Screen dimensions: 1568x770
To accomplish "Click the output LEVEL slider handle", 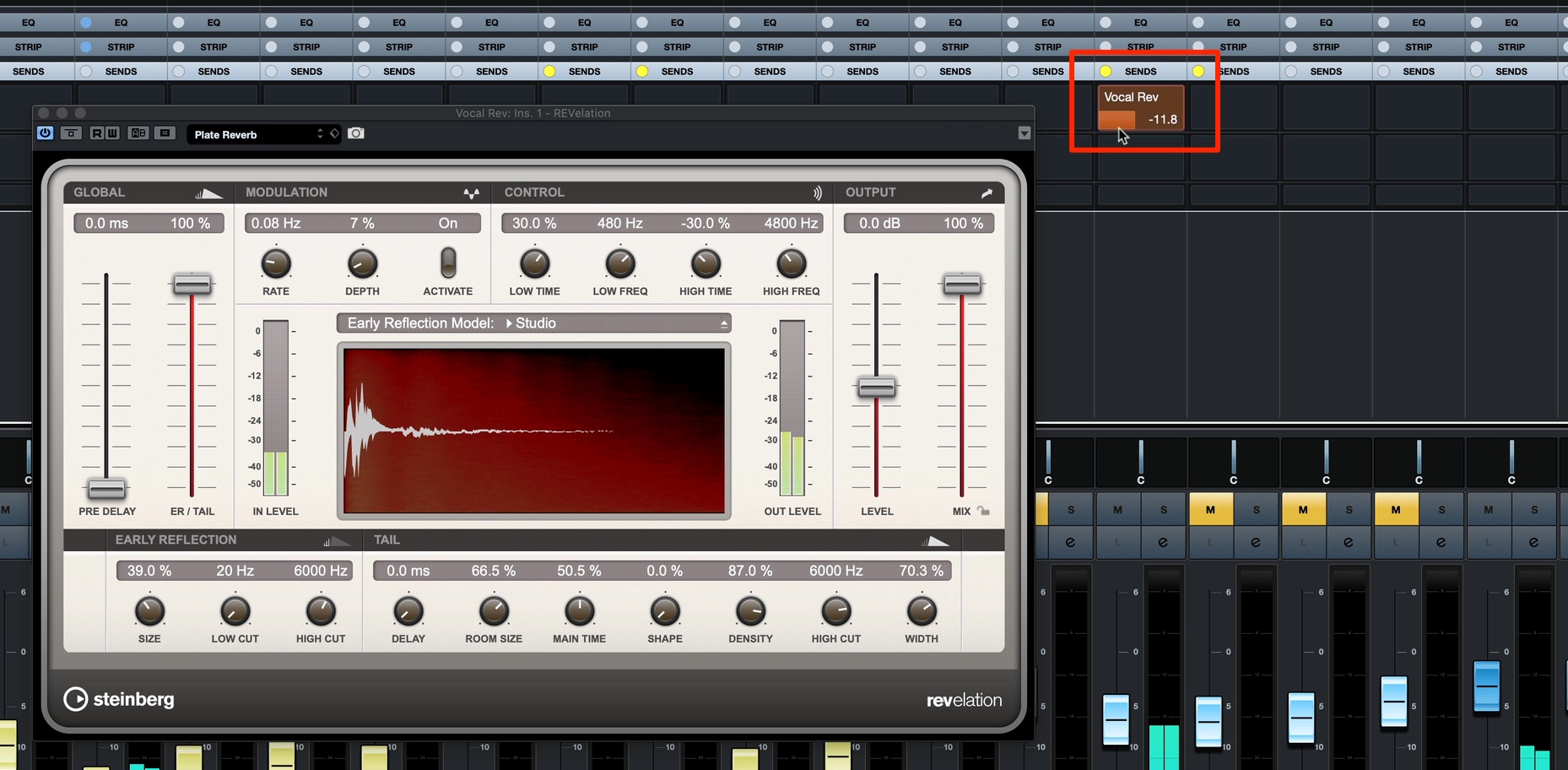I will click(876, 388).
